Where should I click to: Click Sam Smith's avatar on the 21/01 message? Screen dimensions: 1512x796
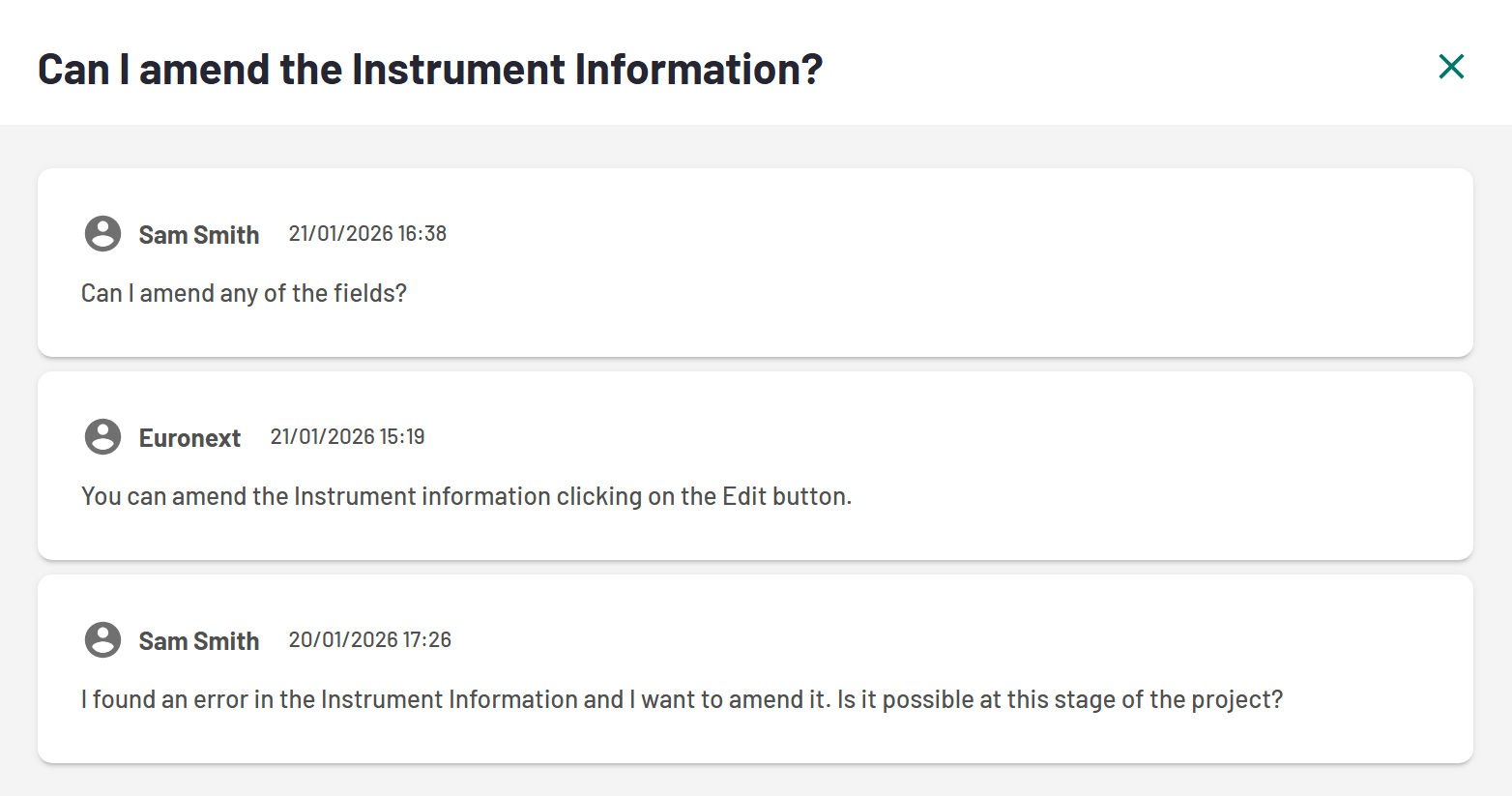pyautogui.click(x=102, y=234)
